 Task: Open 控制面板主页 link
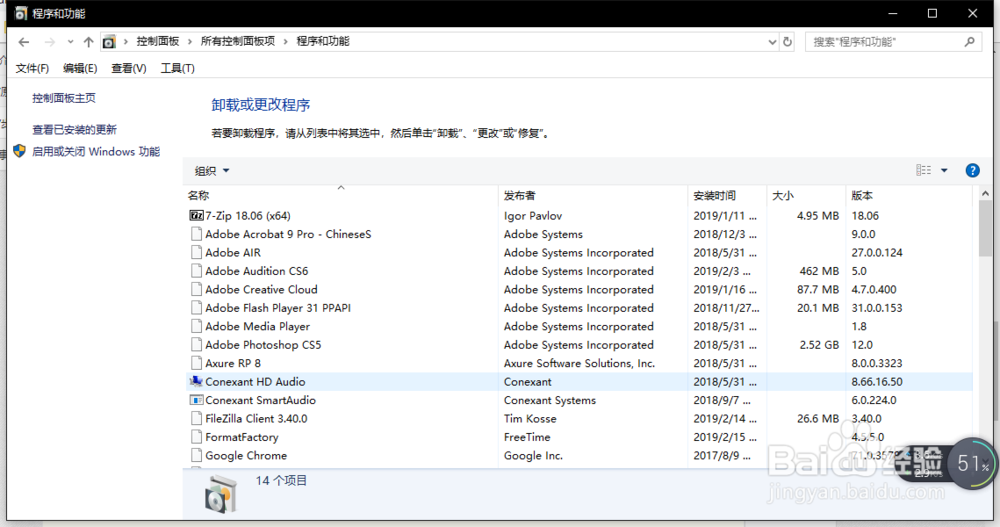click(64, 98)
